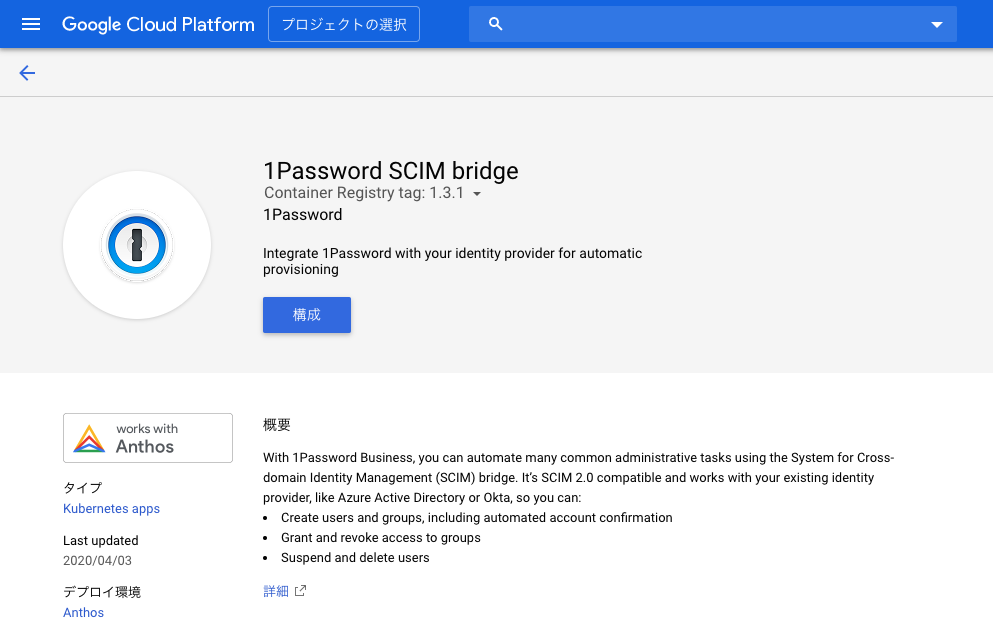993x625 pixels.
Task: Click the 1Password SCIM bridge title
Action: (390, 170)
